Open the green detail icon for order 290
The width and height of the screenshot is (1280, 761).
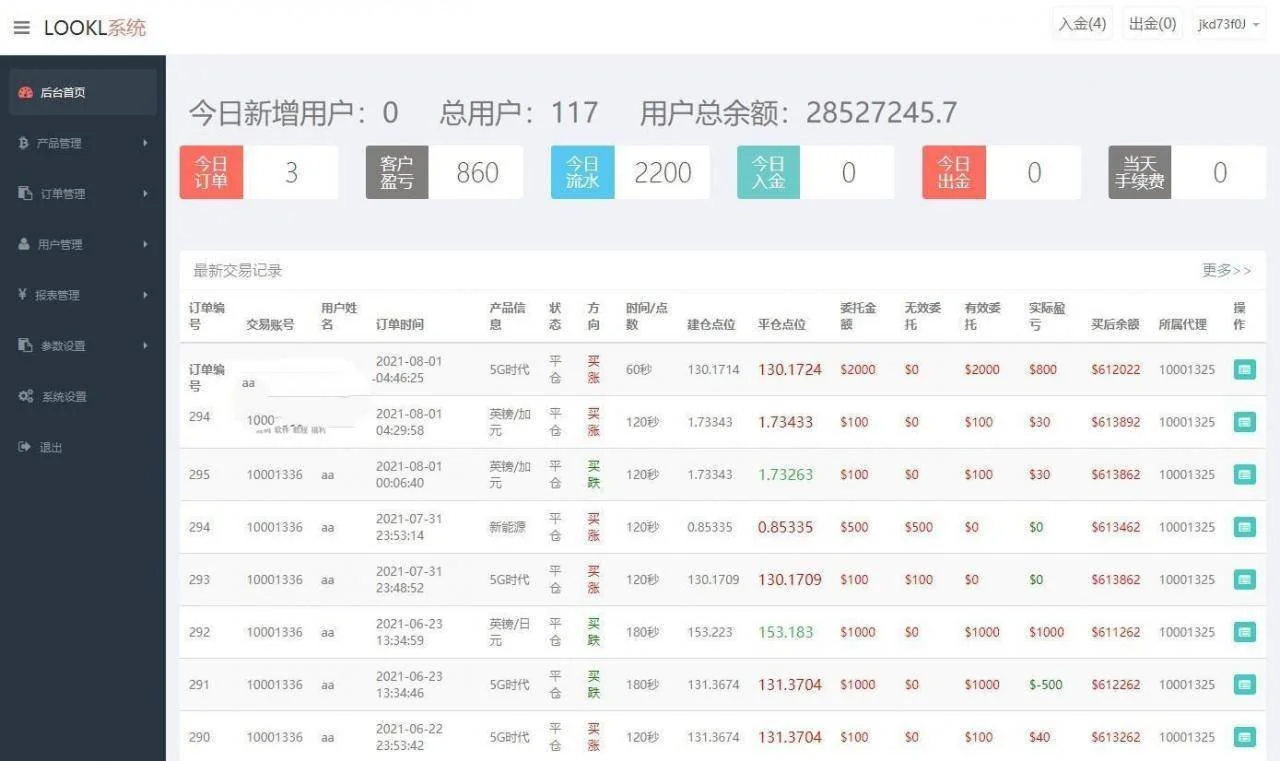click(1245, 737)
